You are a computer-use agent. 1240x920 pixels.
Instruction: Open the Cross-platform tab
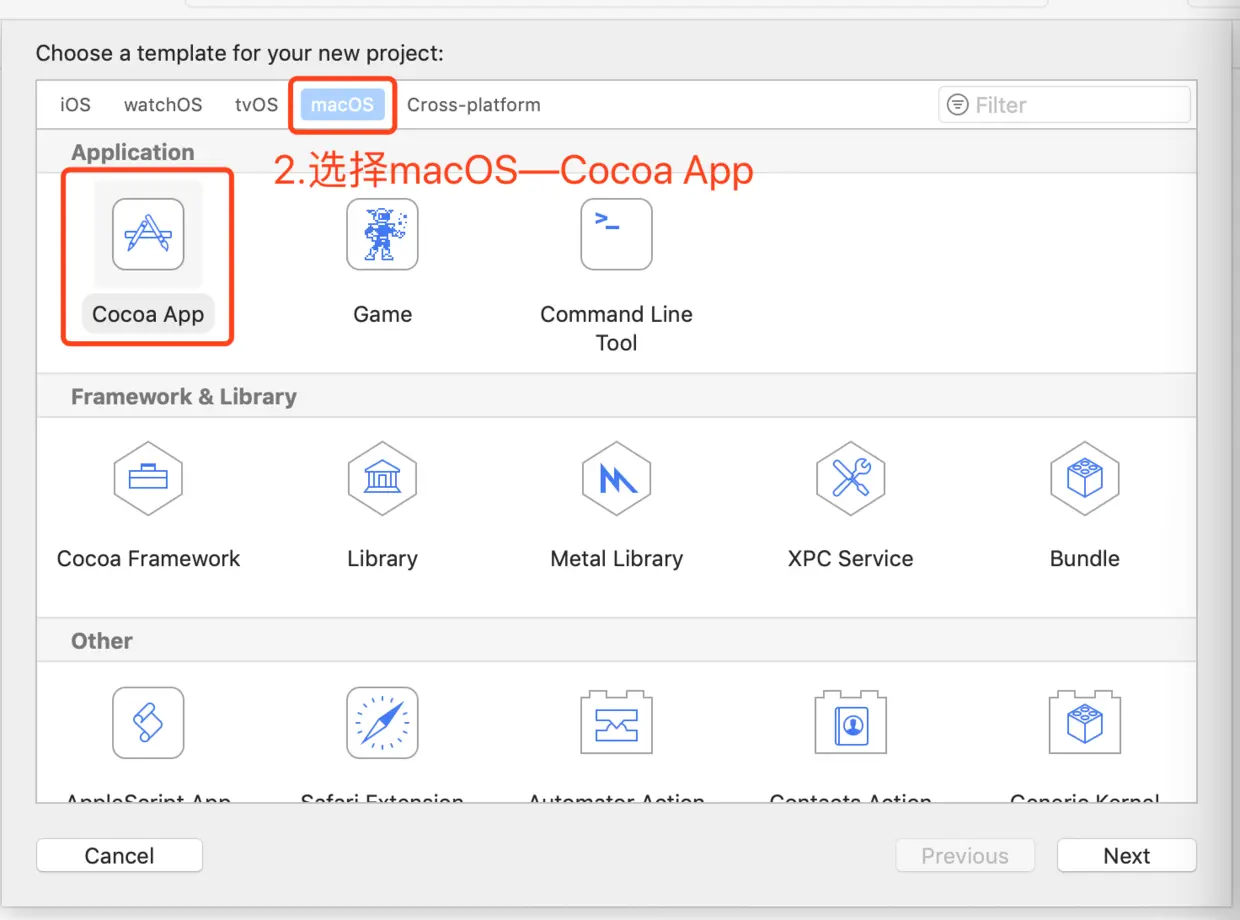pos(473,105)
